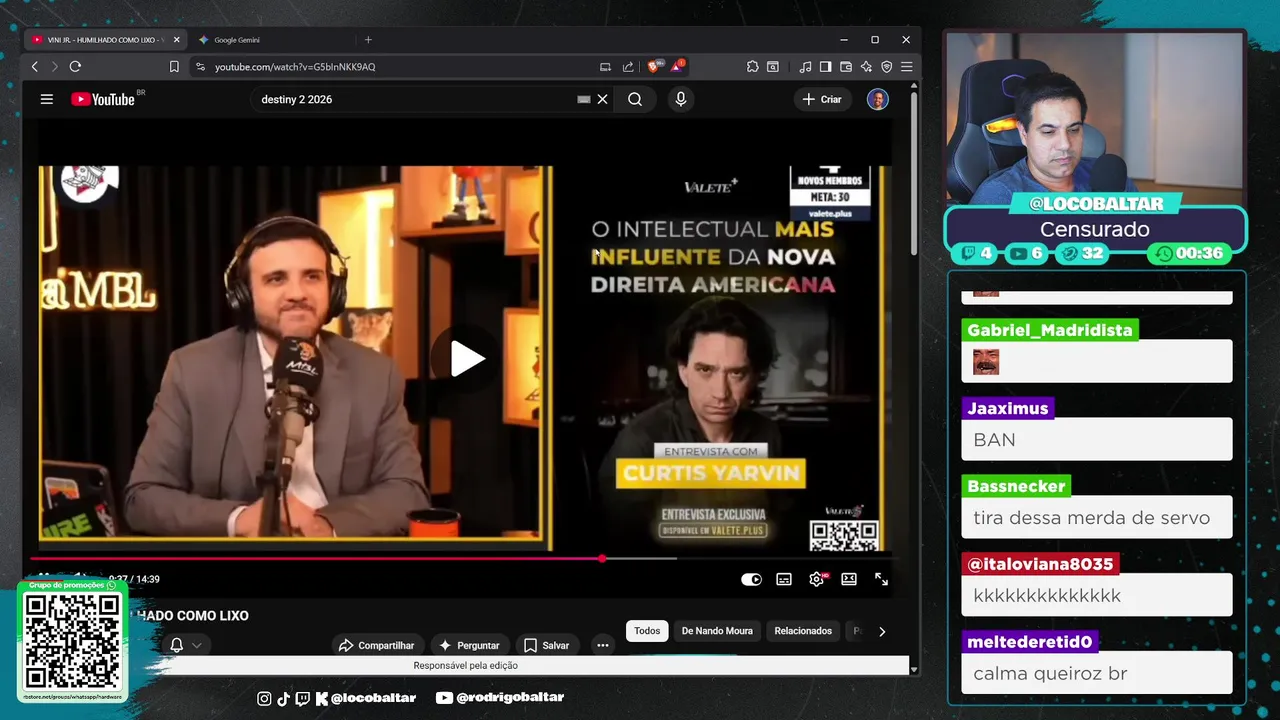
Task: Open the extensions puzzle icon
Action: pyautogui.click(x=752, y=67)
